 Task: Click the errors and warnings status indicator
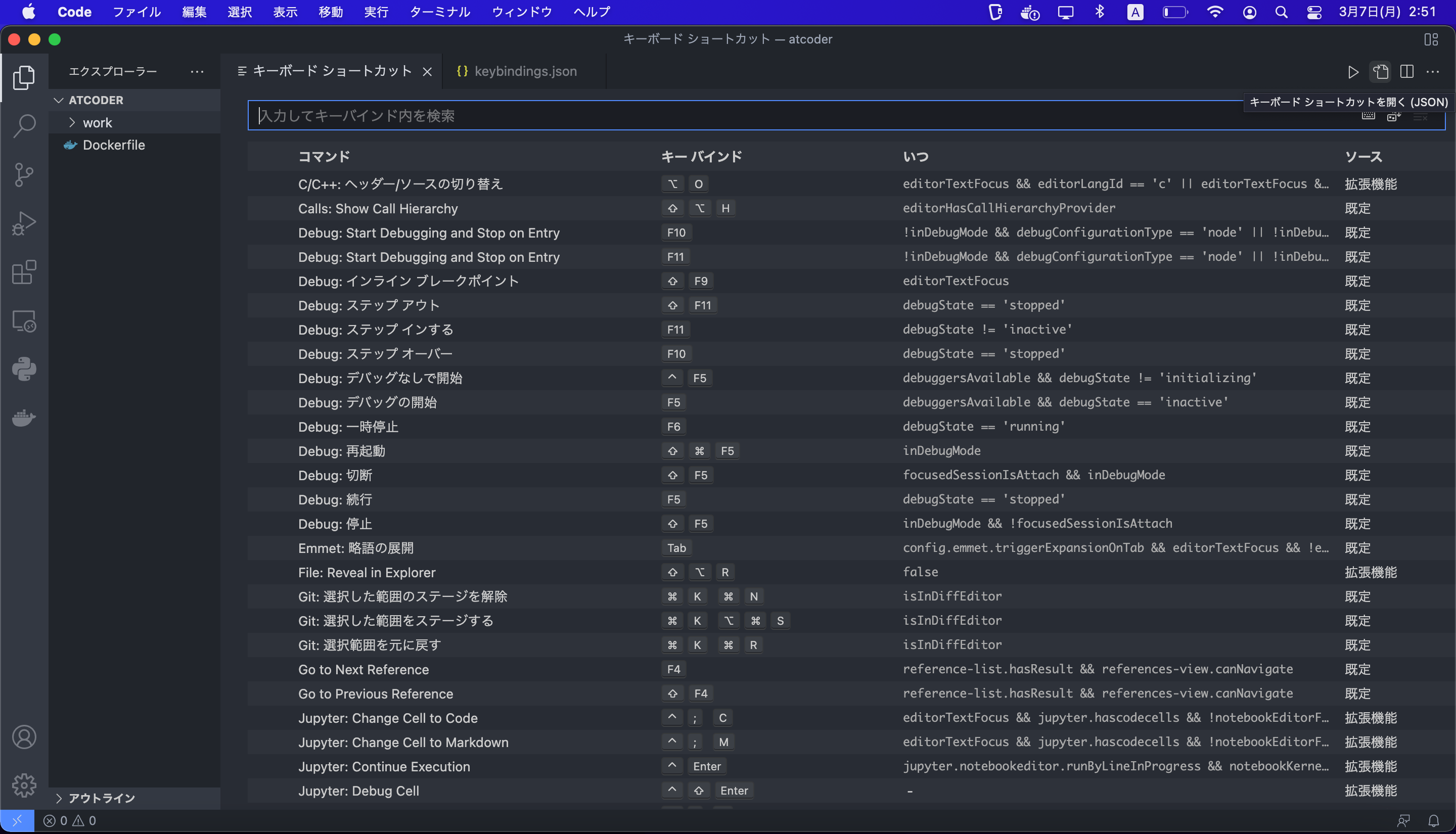70,821
